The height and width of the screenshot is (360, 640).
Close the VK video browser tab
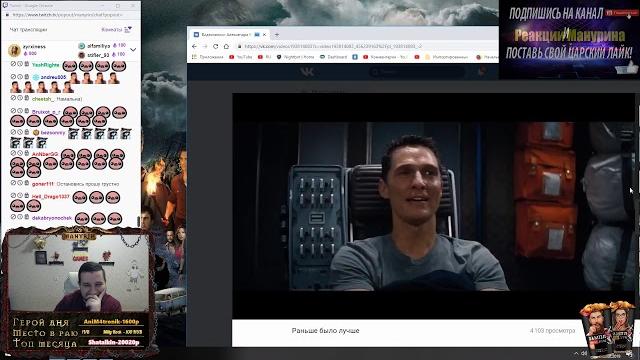pos(264,35)
